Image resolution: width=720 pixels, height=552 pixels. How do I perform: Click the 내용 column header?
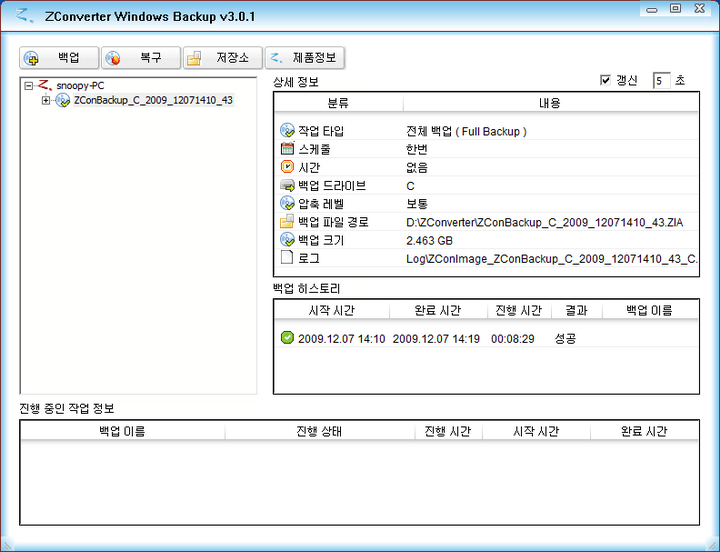(x=550, y=103)
